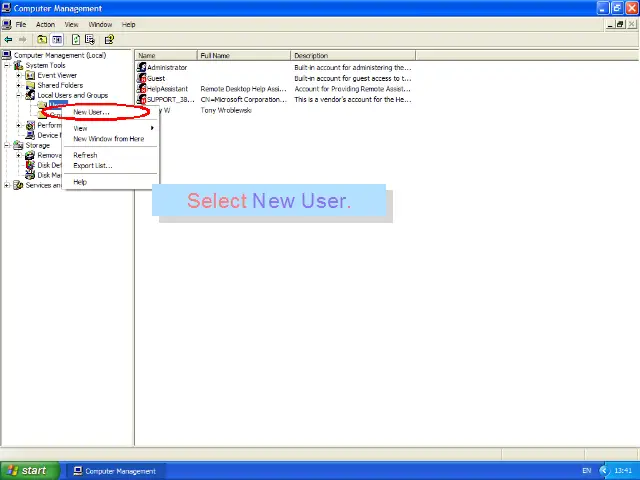Choose Help in the context menu
The image size is (640, 480).
coord(110,182)
